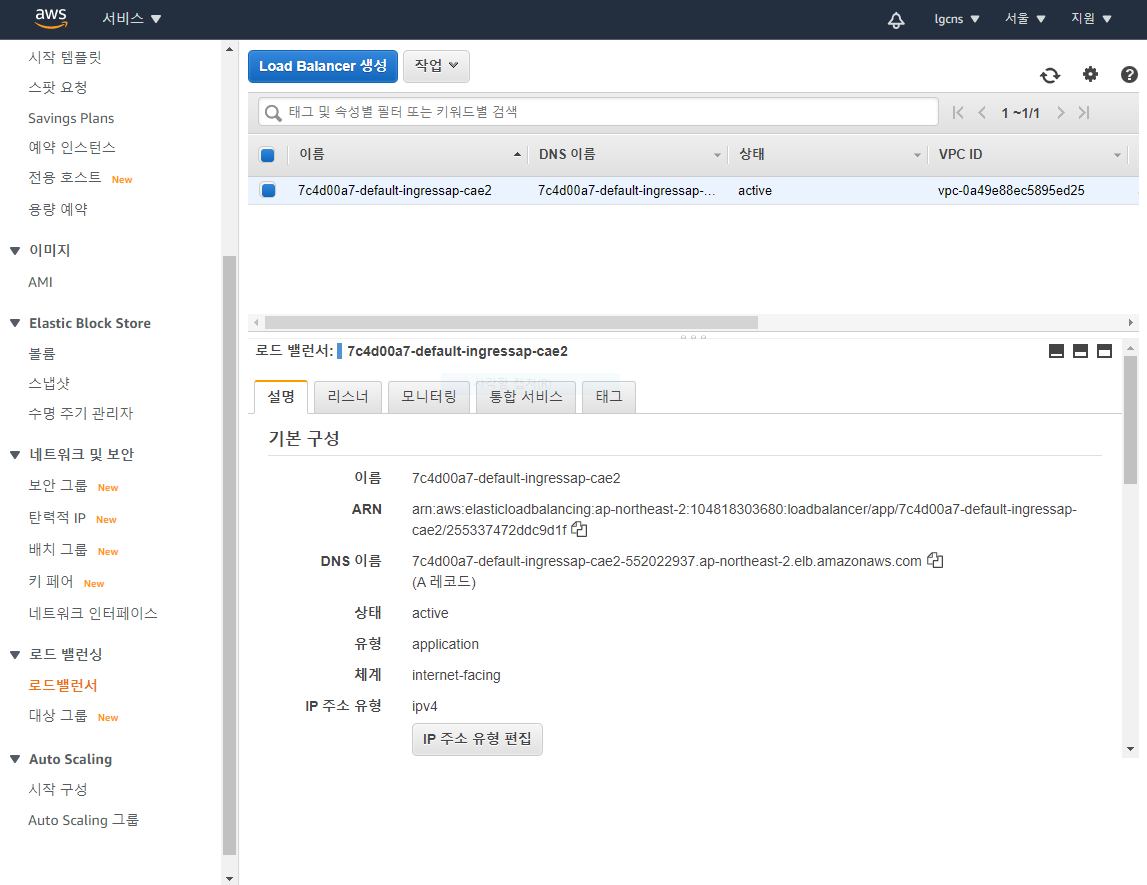Collapse the Elastic Block Store section
1147x885 pixels.
(15, 323)
